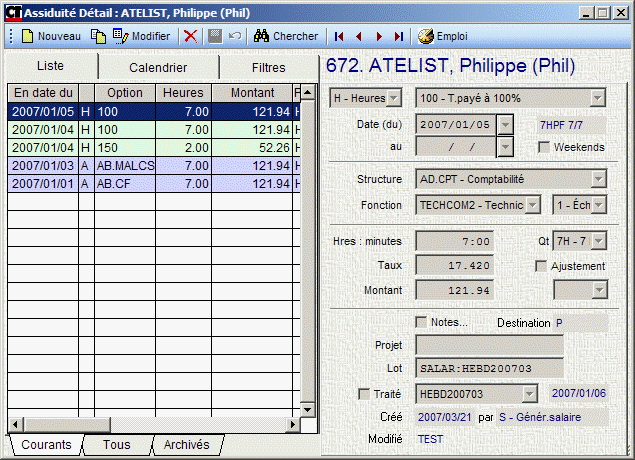Open the H - Heures type dropdown

point(393,98)
